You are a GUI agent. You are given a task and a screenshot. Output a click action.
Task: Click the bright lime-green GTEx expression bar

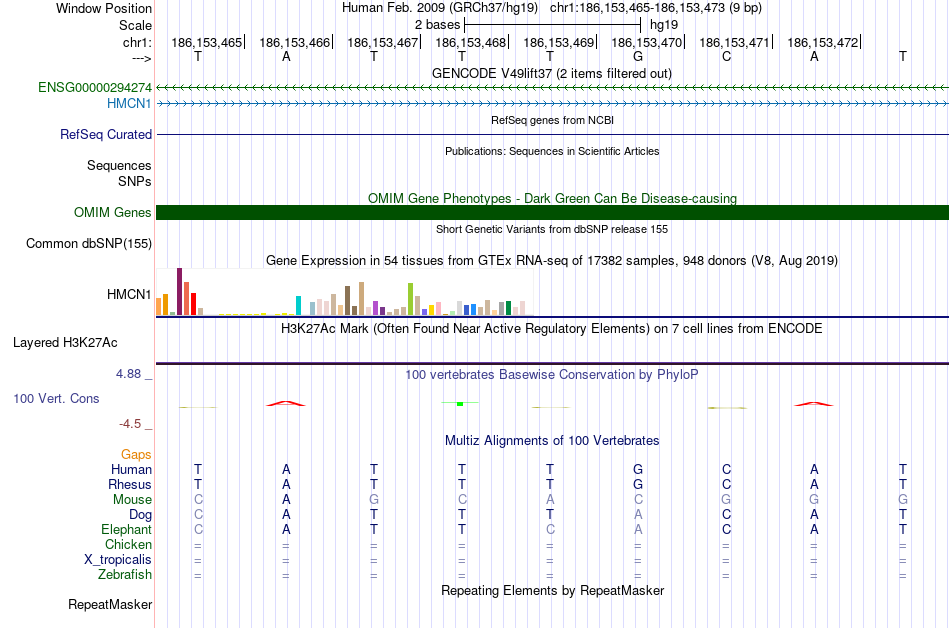(410, 299)
